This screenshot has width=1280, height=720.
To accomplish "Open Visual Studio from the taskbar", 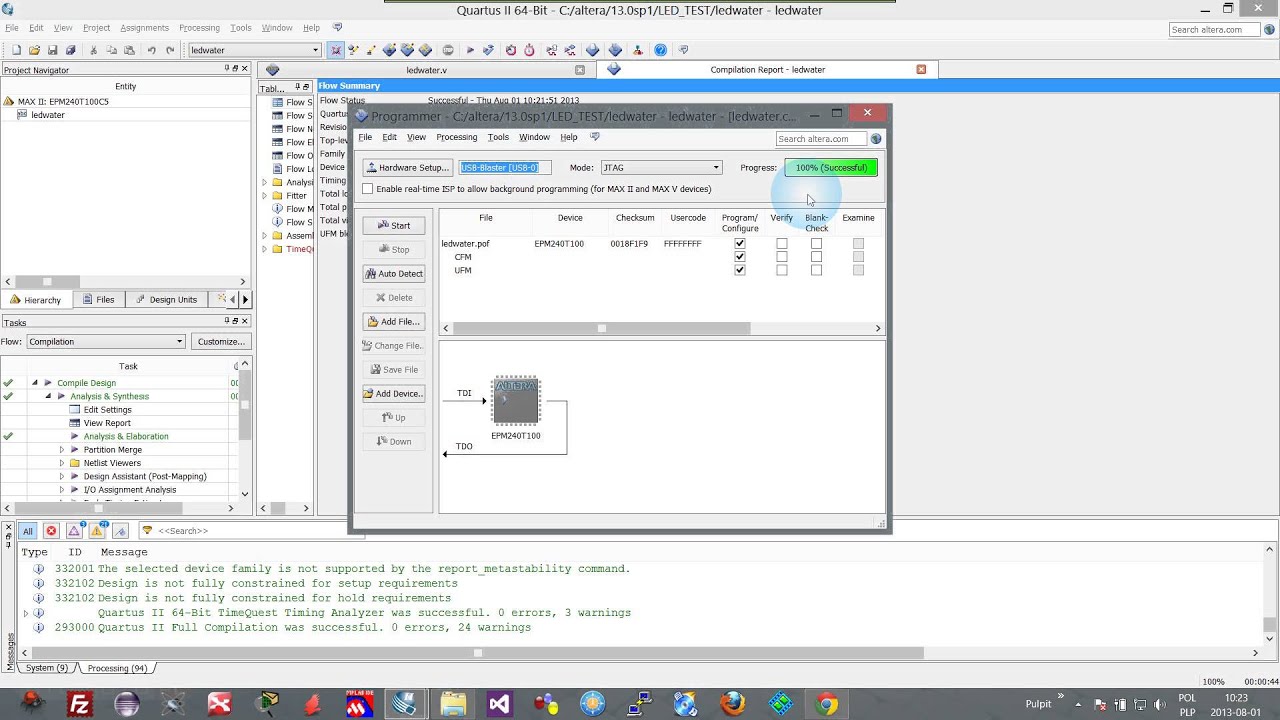I will coord(499,704).
